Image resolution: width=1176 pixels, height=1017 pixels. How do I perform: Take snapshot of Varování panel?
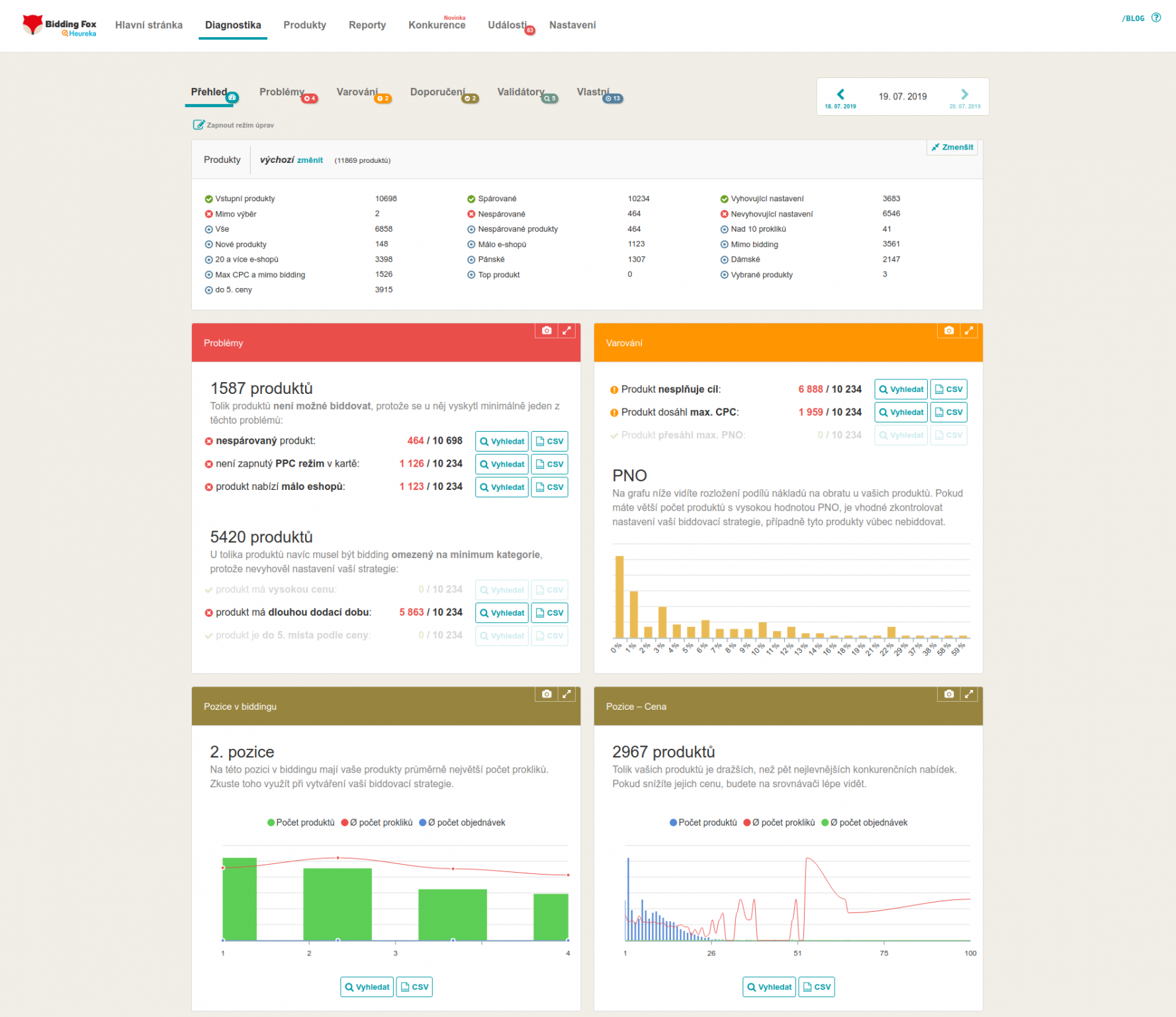(949, 330)
